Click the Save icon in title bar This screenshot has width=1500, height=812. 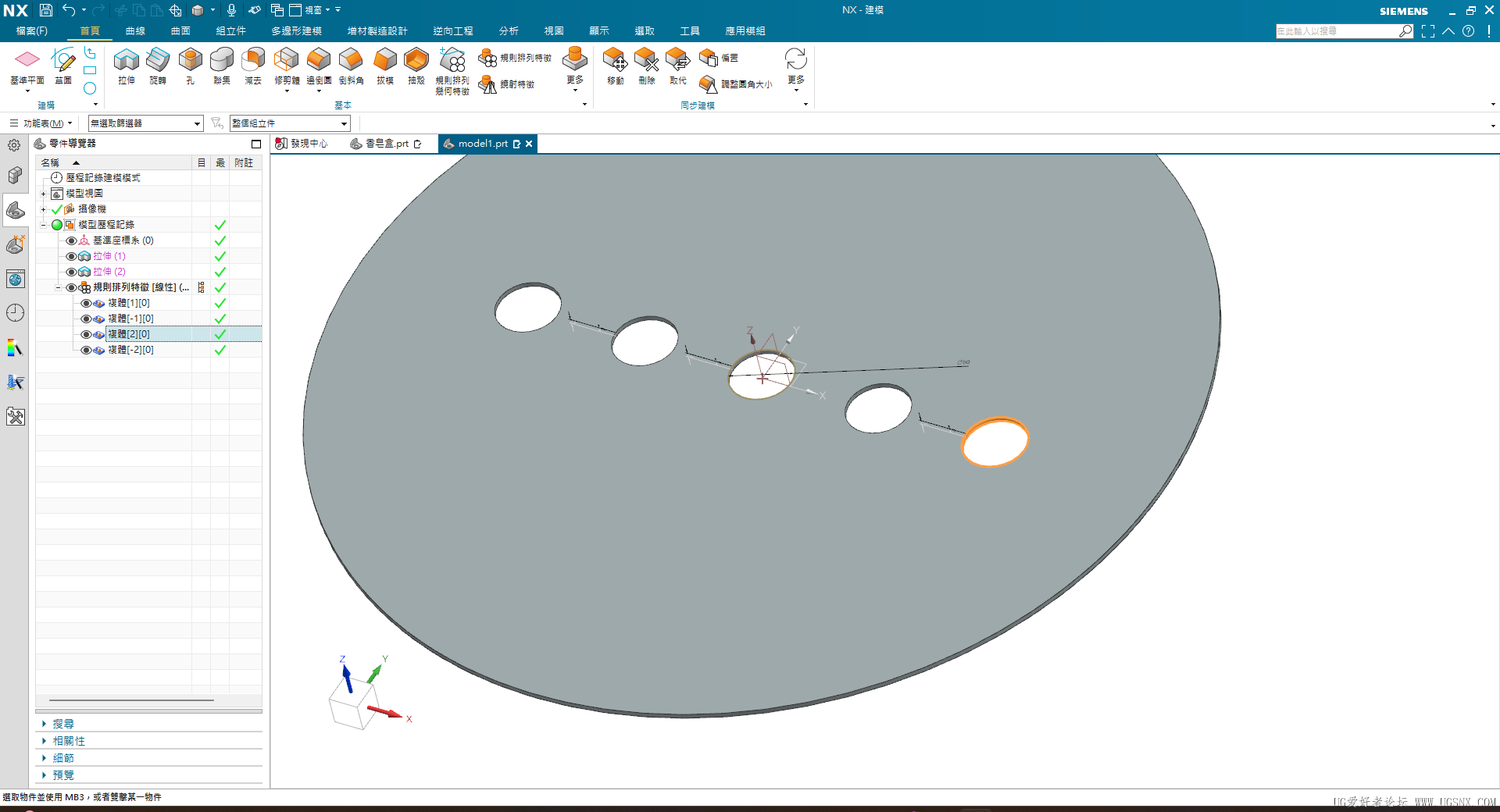(x=46, y=10)
